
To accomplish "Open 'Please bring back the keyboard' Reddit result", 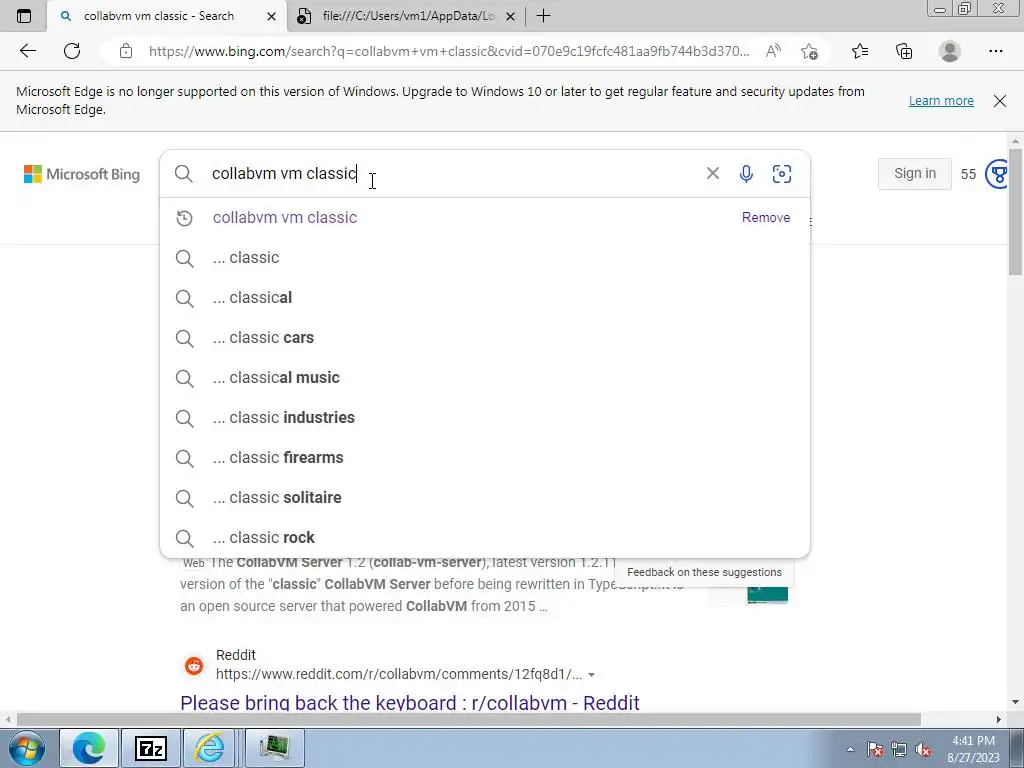I will [409, 703].
